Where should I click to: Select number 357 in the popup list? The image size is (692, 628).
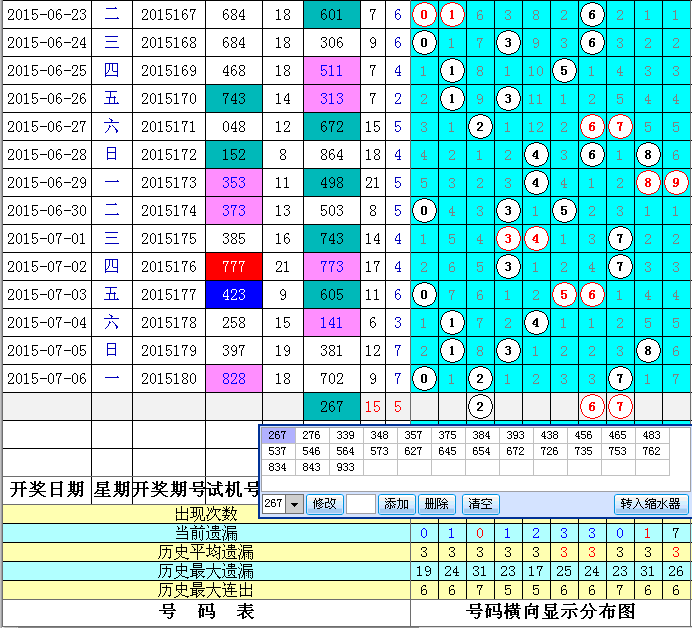pyautogui.click(x=414, y=435)
